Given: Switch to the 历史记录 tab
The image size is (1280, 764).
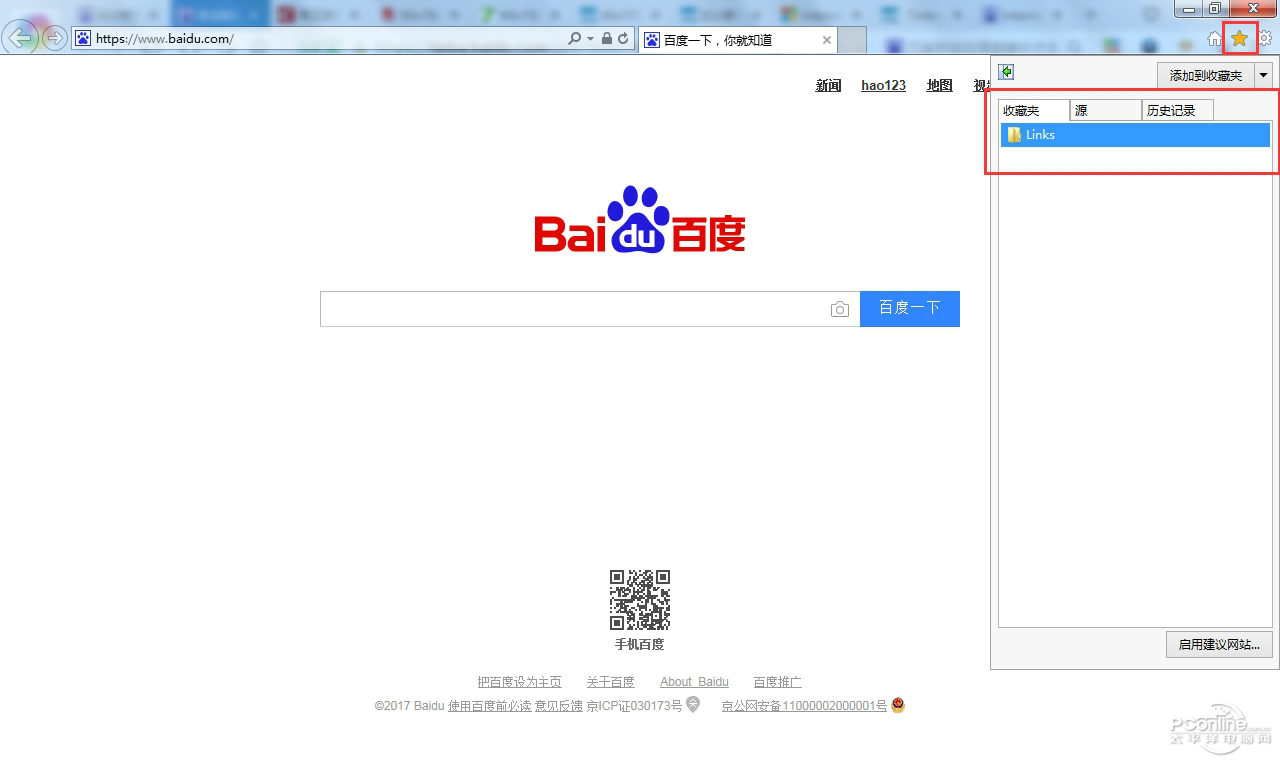Looking at the screenshot, I should (x=1178, y=110).
